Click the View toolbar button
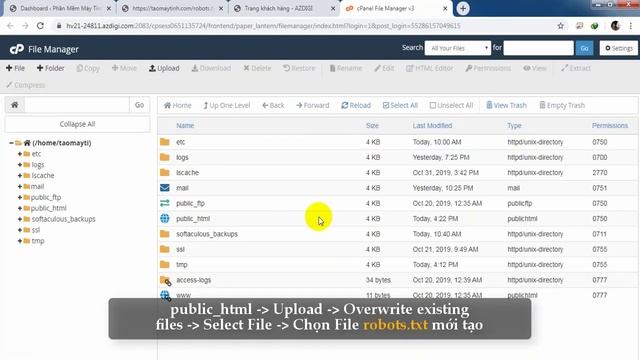640x360 pixels. click(x=535, y=68)
